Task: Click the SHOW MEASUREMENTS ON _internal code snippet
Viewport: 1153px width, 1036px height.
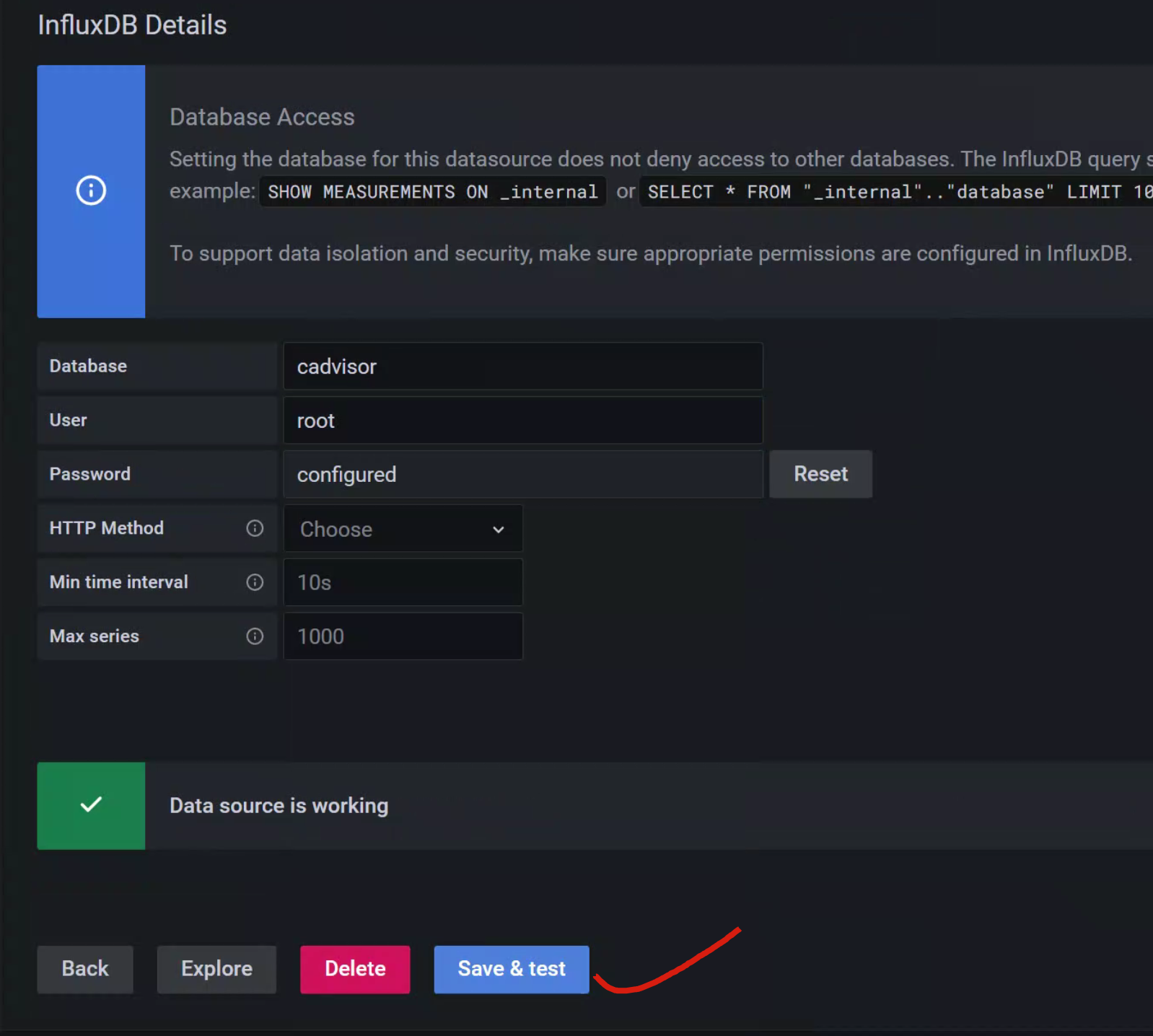Action: point(432,192)
